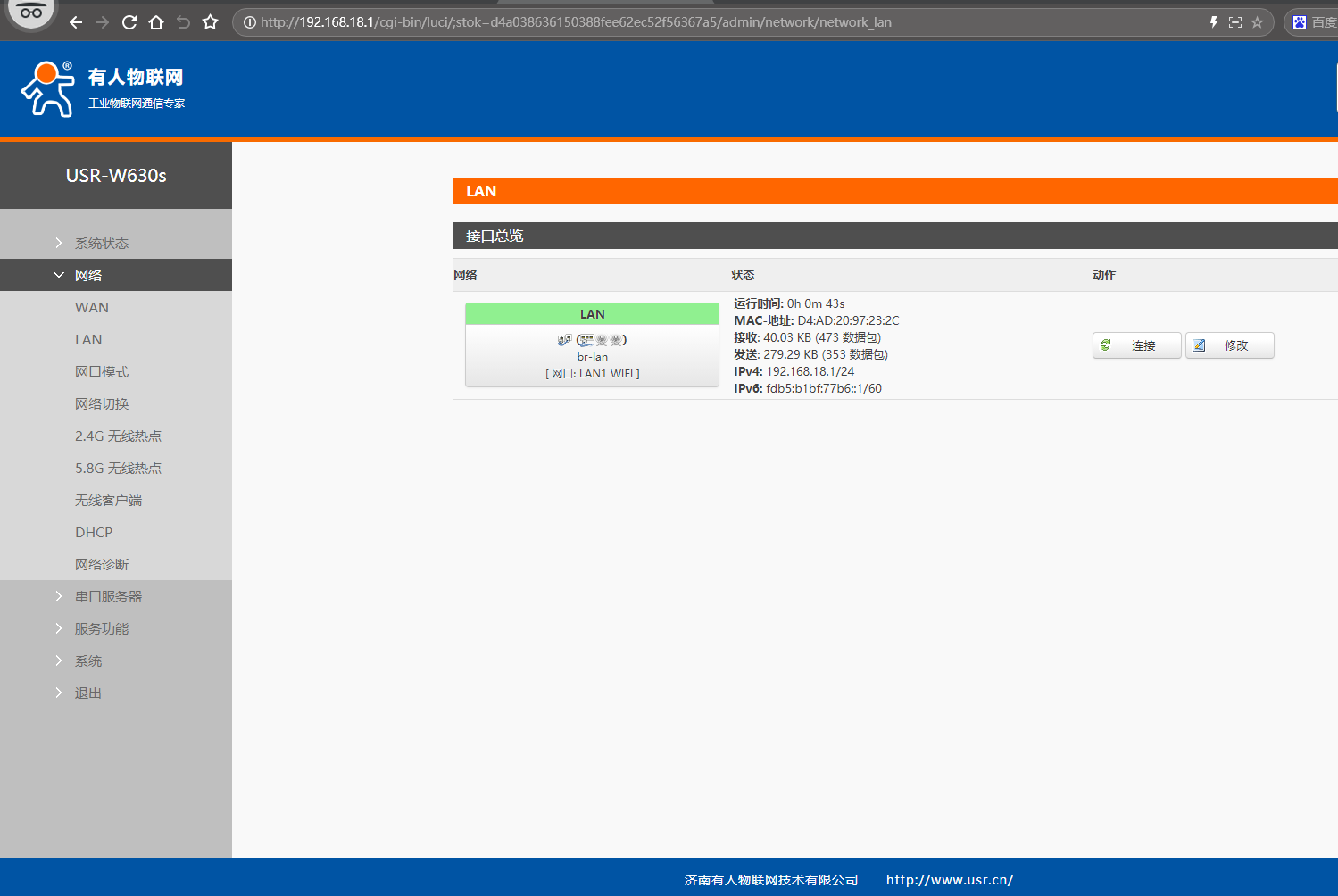Image resolution: width=1338 pixels, height=896 pixels.
Task: Open 网络诊断 from the sidebar
Action: [x=102, y=564]
